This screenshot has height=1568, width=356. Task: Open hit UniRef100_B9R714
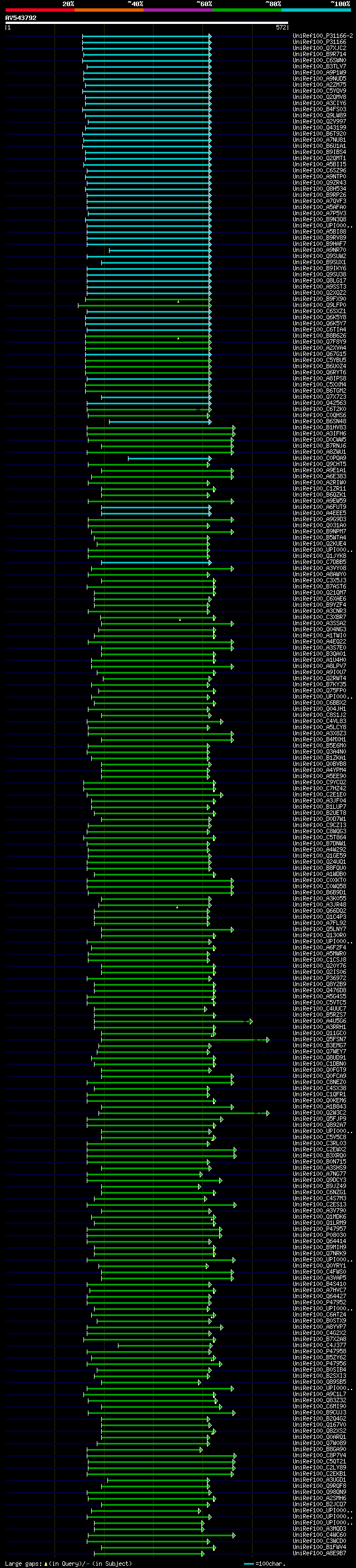click(x=319, y=54)
